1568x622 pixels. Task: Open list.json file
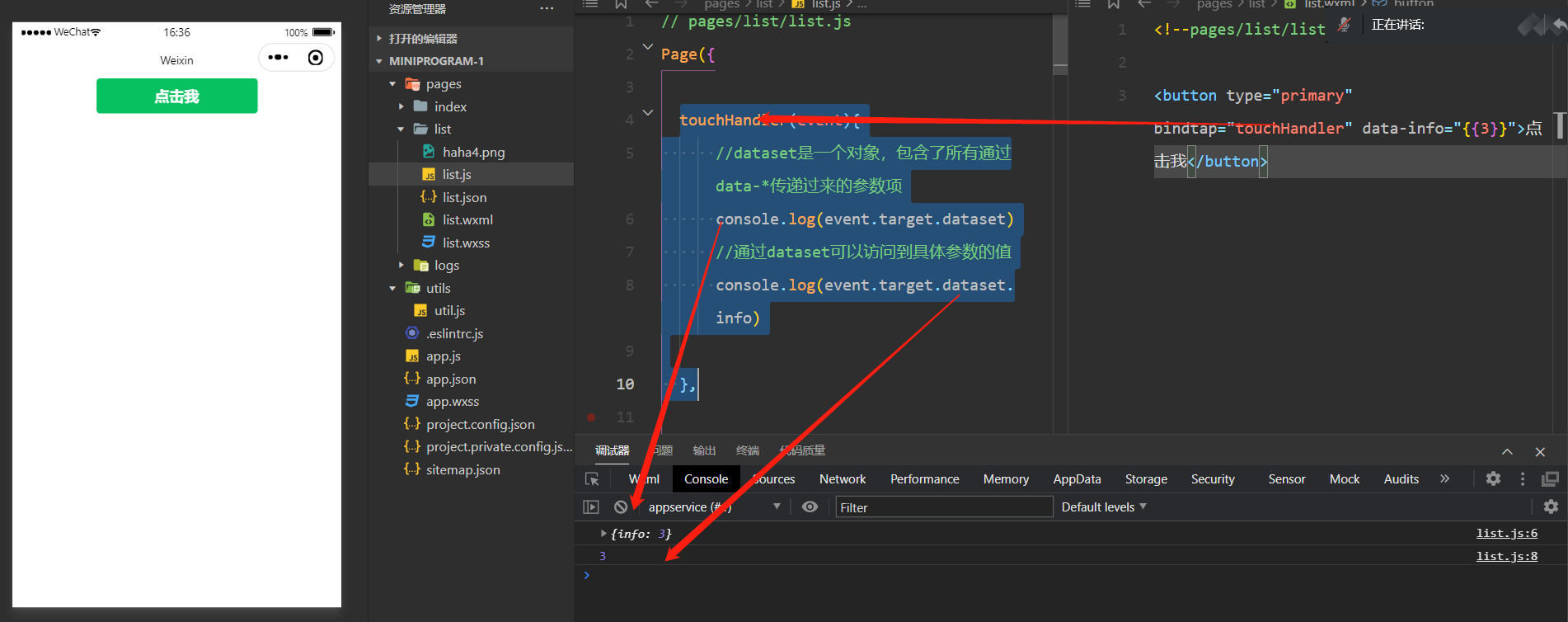point(464,197)
